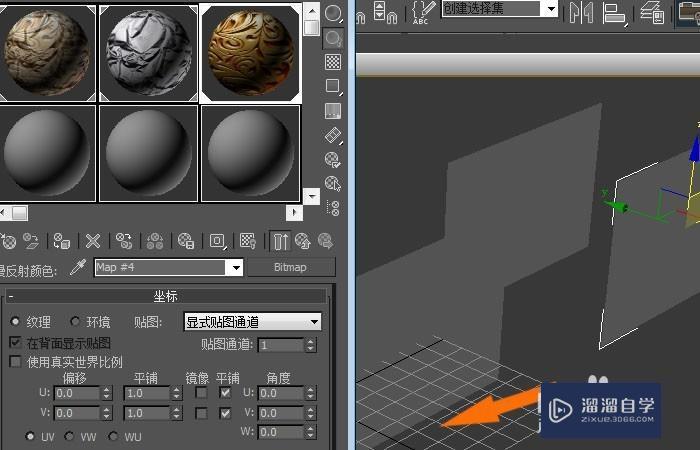Click the Video Color Check icon

coord(333,111)
